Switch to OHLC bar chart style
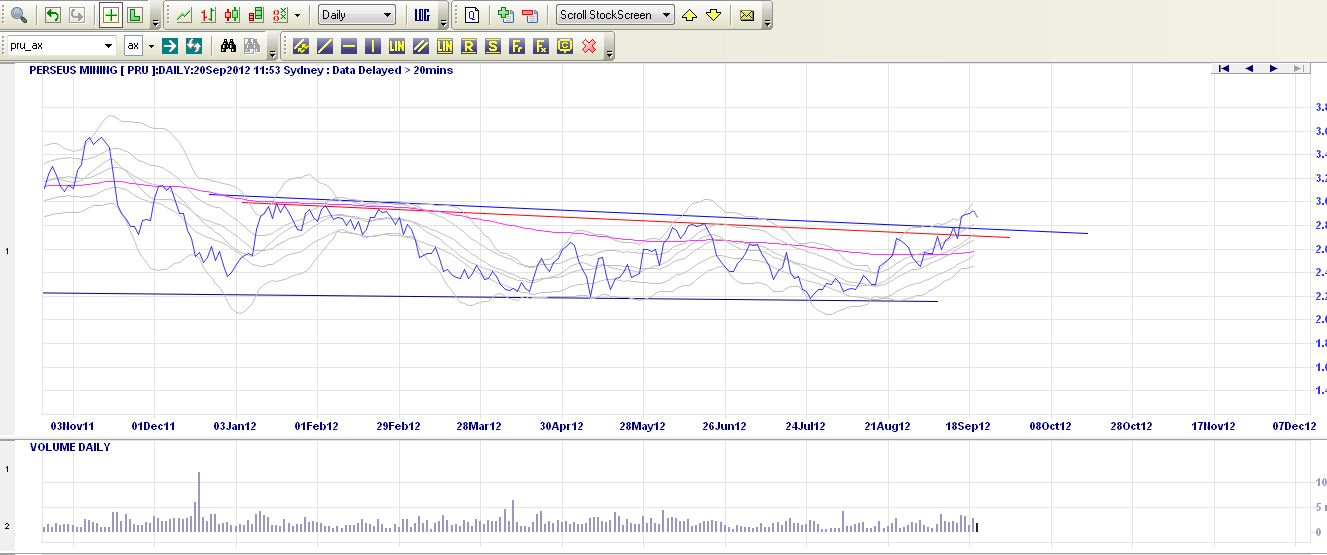Screen dimensions: 1327x555 point(208,15)
